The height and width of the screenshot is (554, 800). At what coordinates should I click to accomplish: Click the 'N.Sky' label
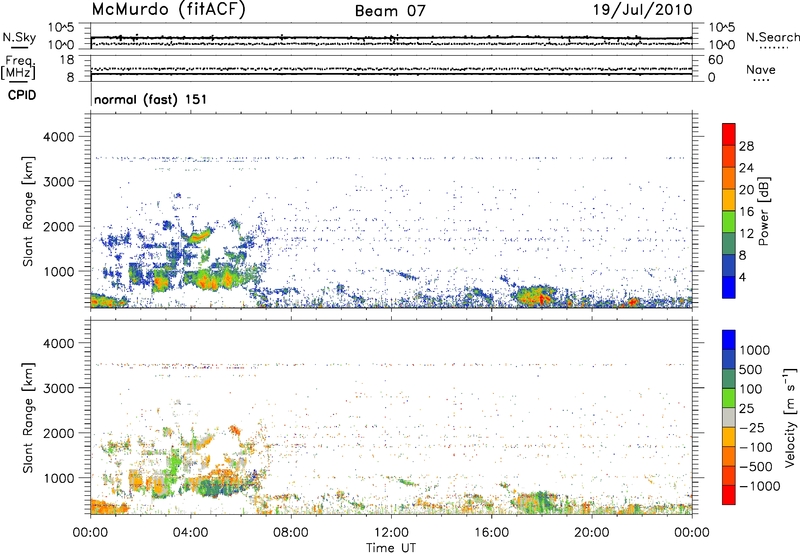[19, 37]
